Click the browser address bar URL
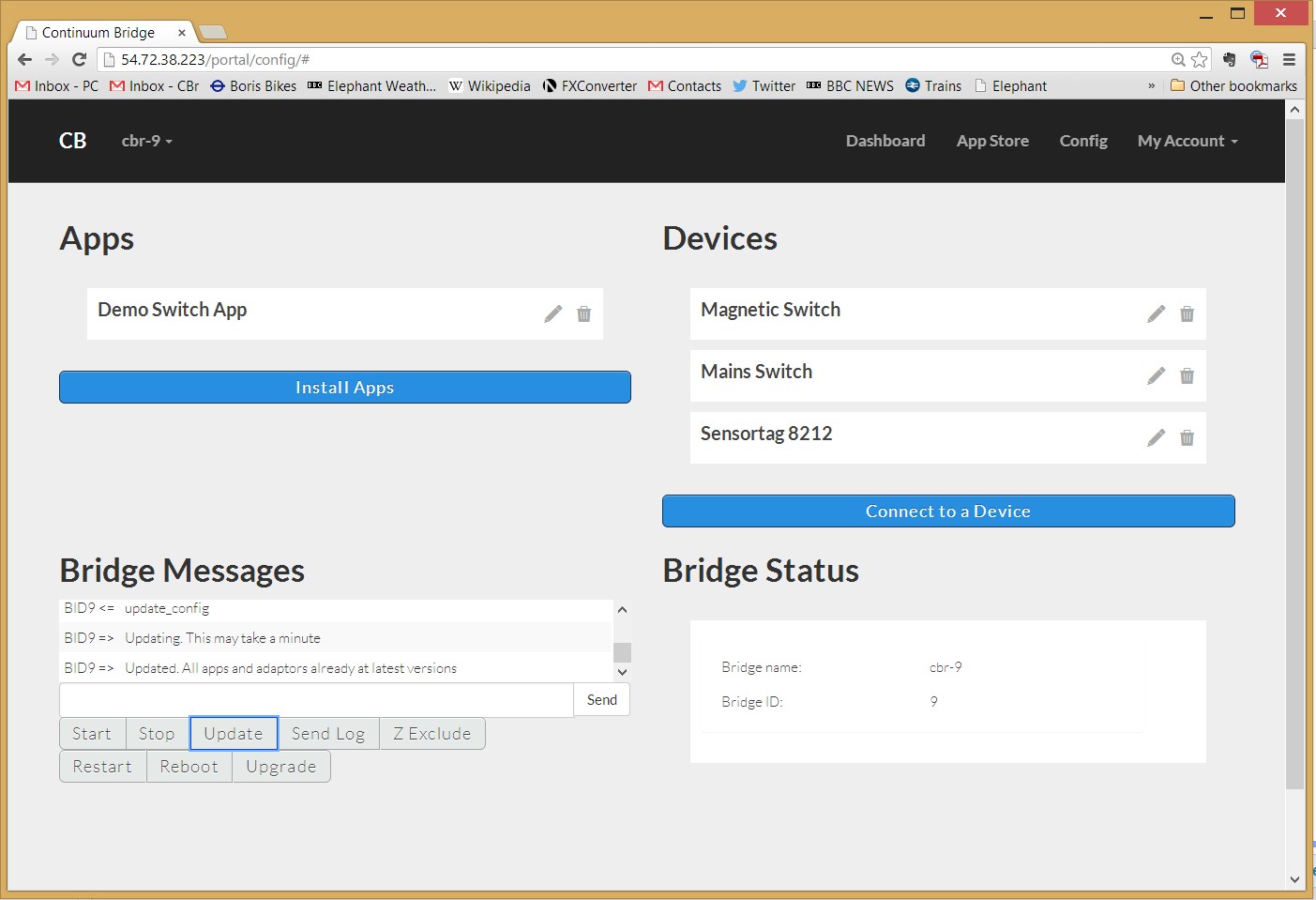This screenshot has height=900, width=1316. (215, 59)
